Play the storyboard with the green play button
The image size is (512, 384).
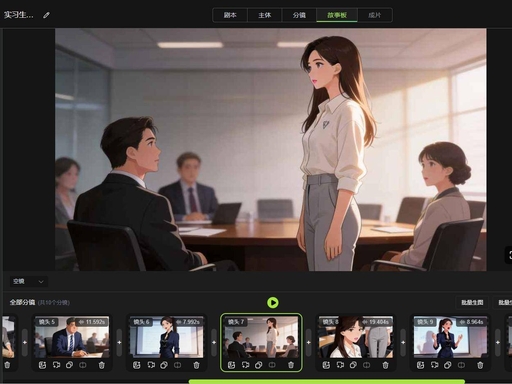pos(273,302)
